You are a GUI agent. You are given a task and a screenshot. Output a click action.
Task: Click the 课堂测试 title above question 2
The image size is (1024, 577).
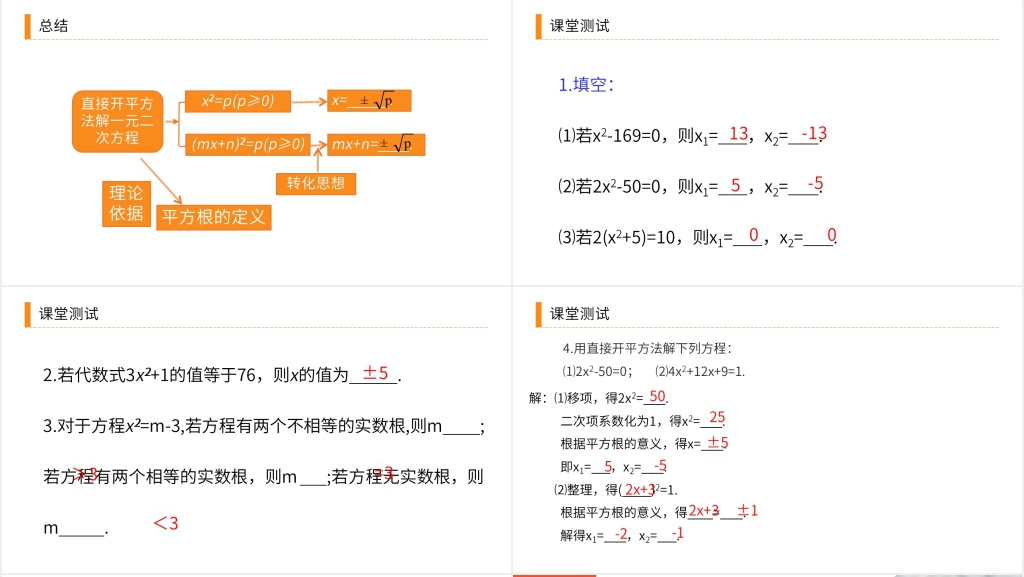[69, 314]
